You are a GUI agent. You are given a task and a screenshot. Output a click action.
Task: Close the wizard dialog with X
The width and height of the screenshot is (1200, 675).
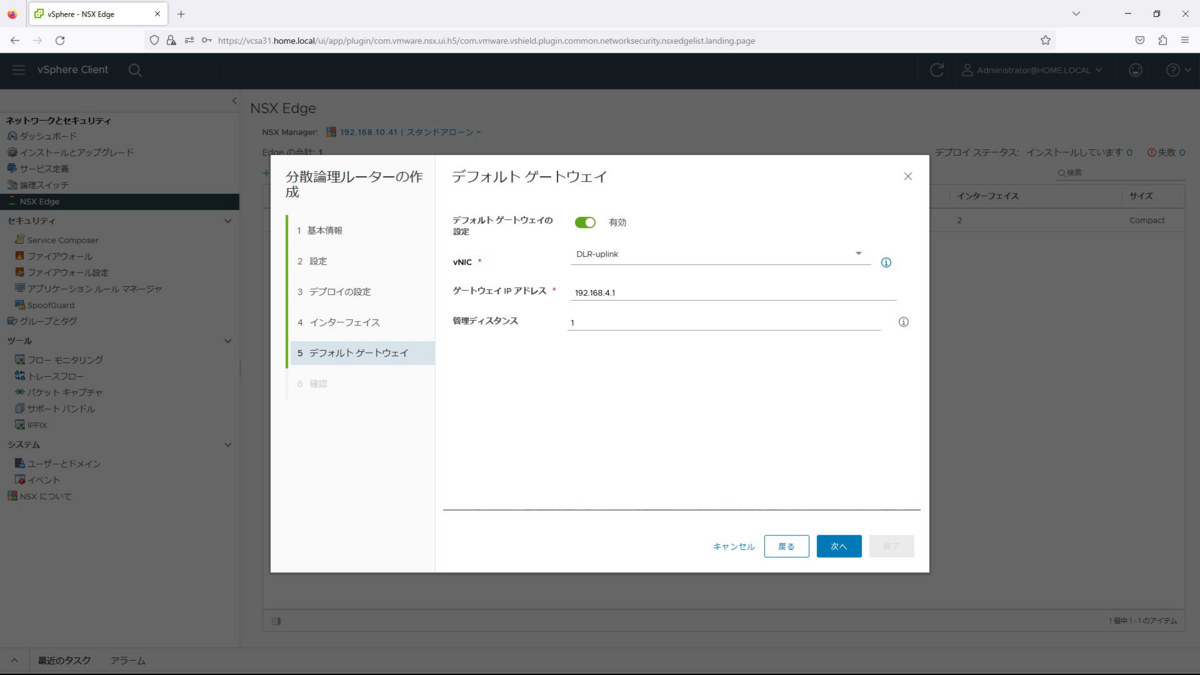(908, 176)
